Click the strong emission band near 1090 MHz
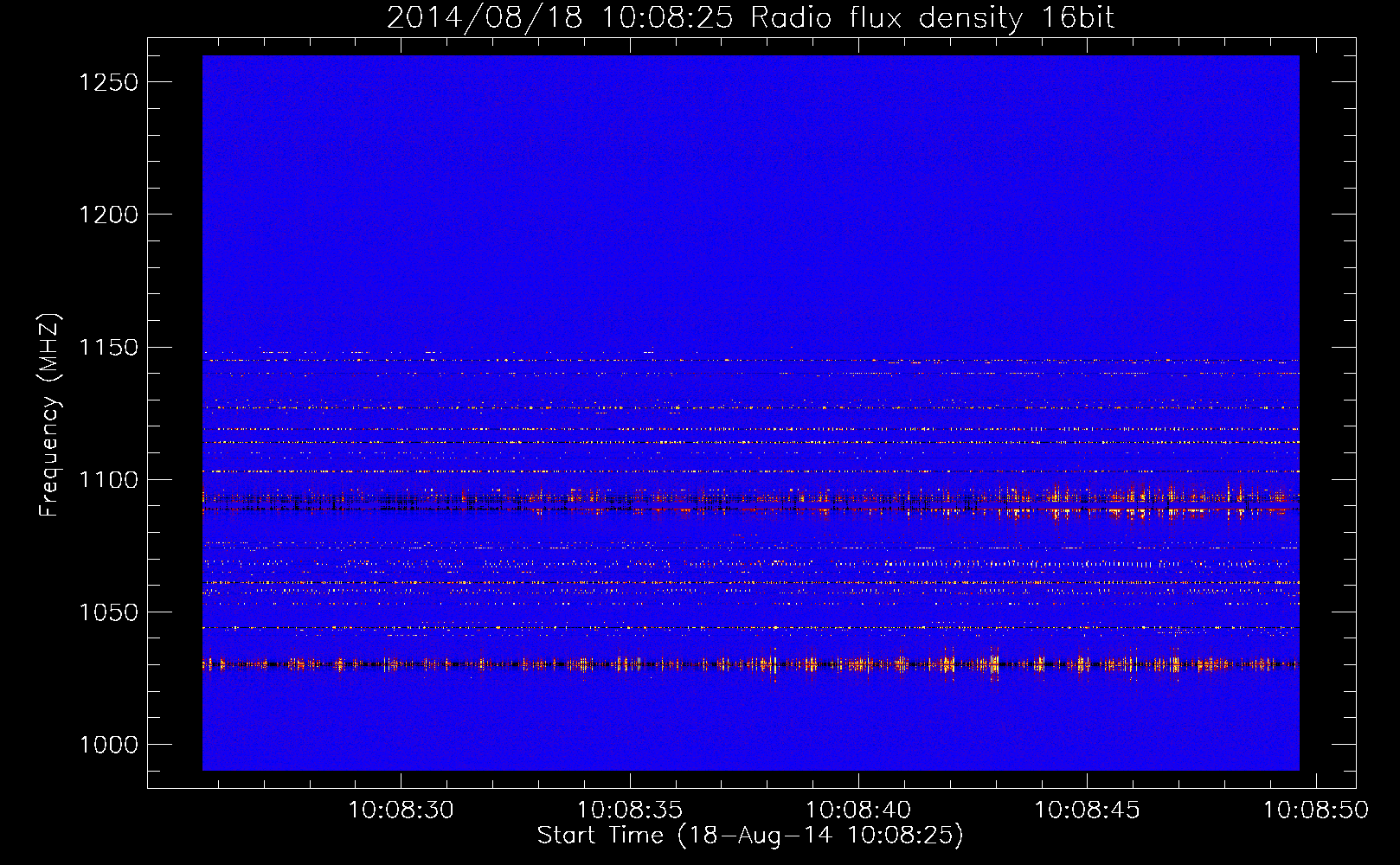 pyautogui.click(x=751, y=502)
